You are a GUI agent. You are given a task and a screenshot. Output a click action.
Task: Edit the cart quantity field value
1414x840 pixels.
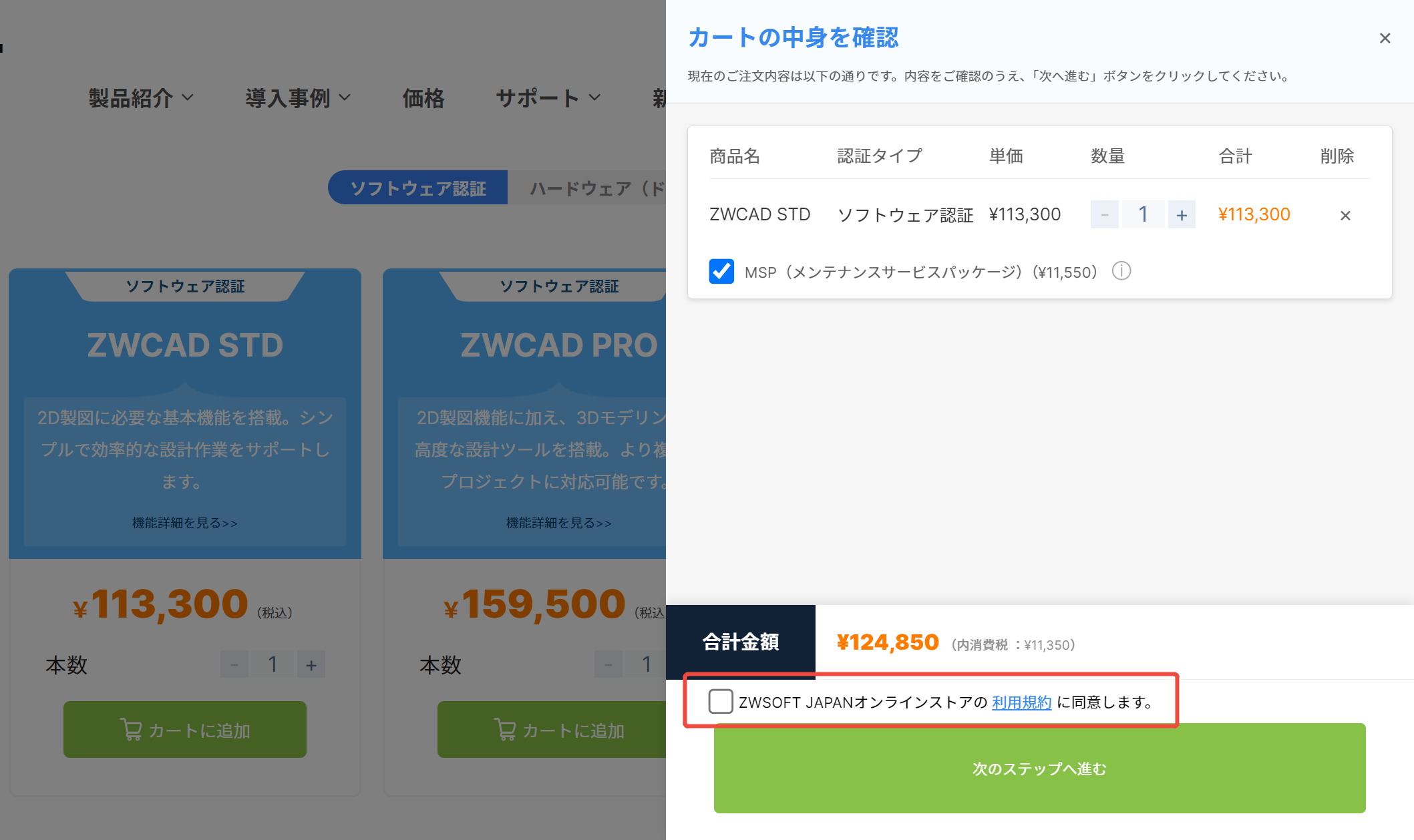[x=1143, y=214]
